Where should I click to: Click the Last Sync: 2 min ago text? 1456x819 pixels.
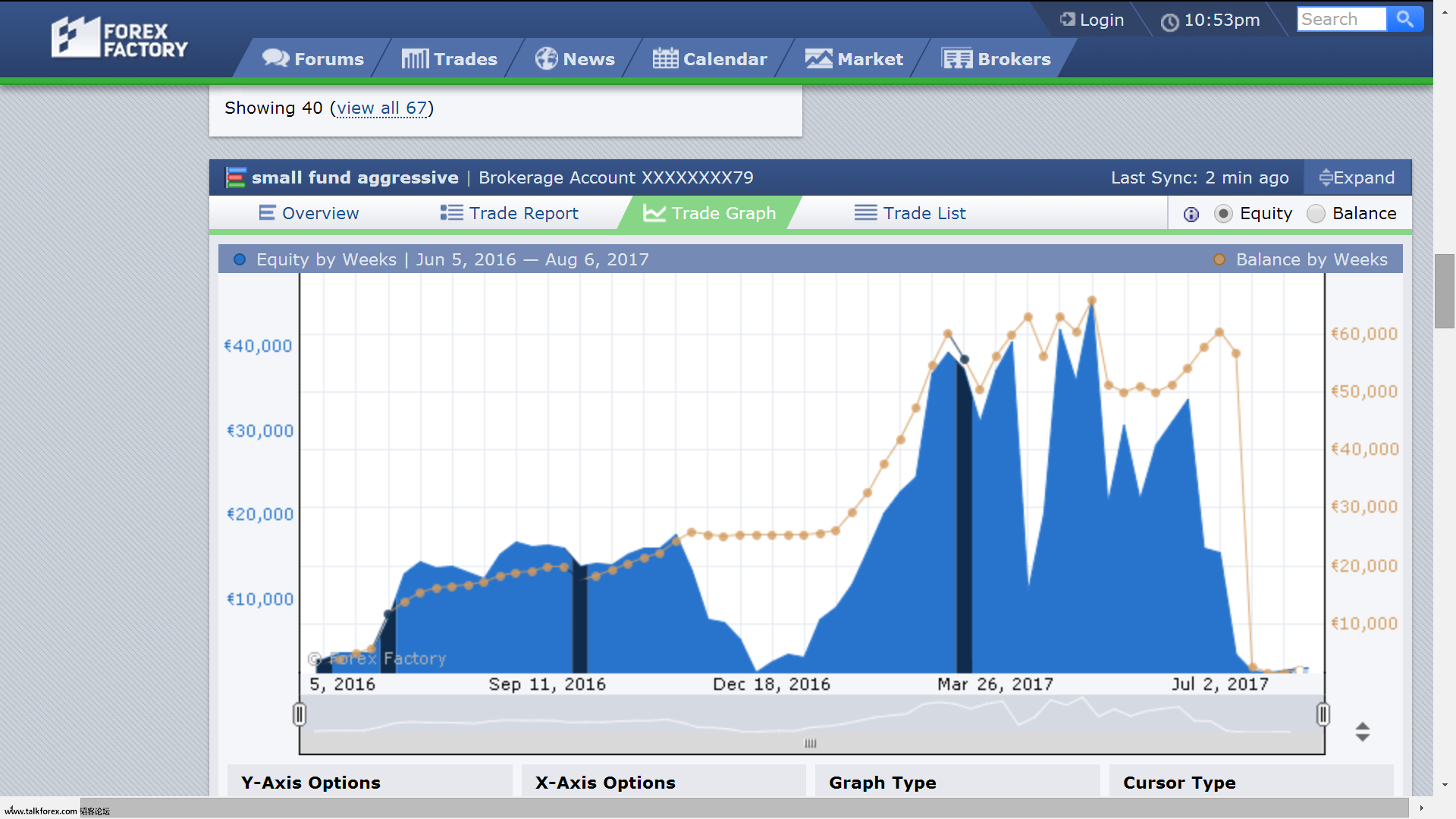(1200, 177)
